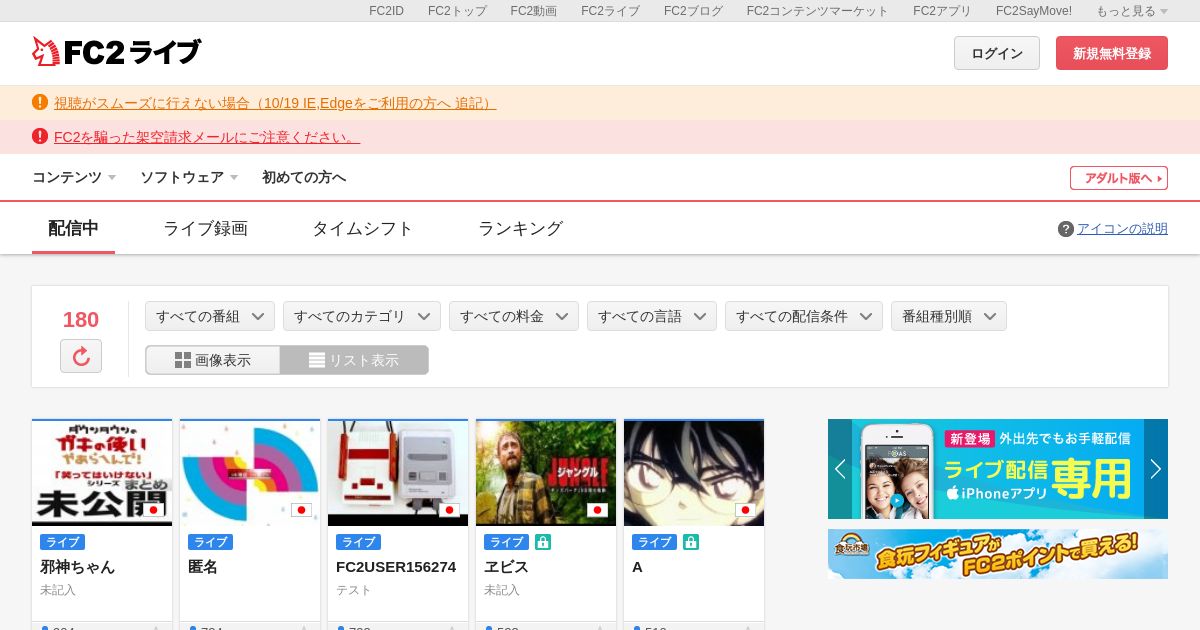Click banner previous arrow

click(840, 469)
